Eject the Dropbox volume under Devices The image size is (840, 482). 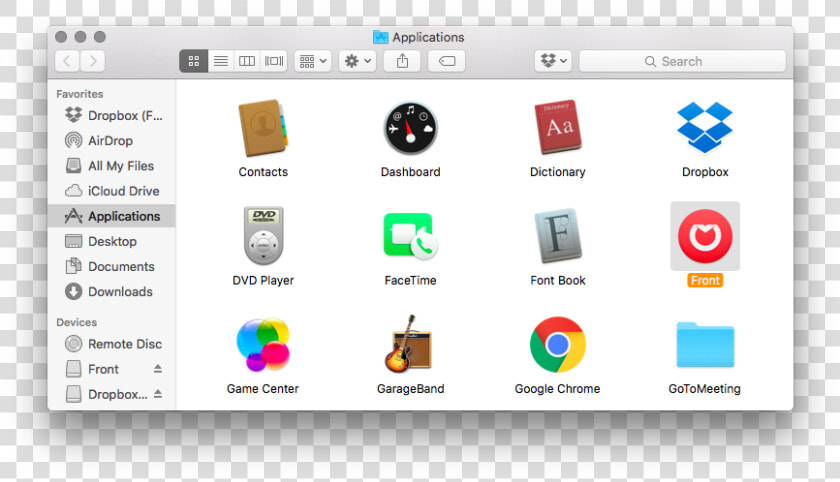click(x=158, y=394)
